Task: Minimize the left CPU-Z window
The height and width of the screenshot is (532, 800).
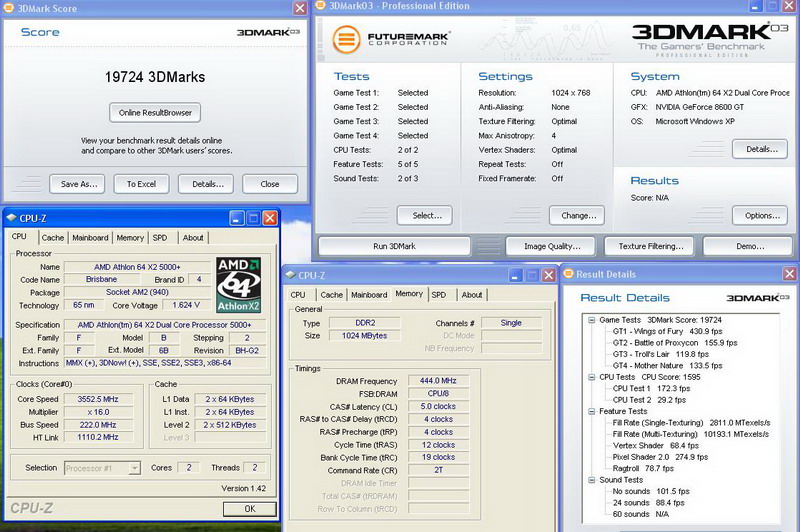Action: [237, 218]
